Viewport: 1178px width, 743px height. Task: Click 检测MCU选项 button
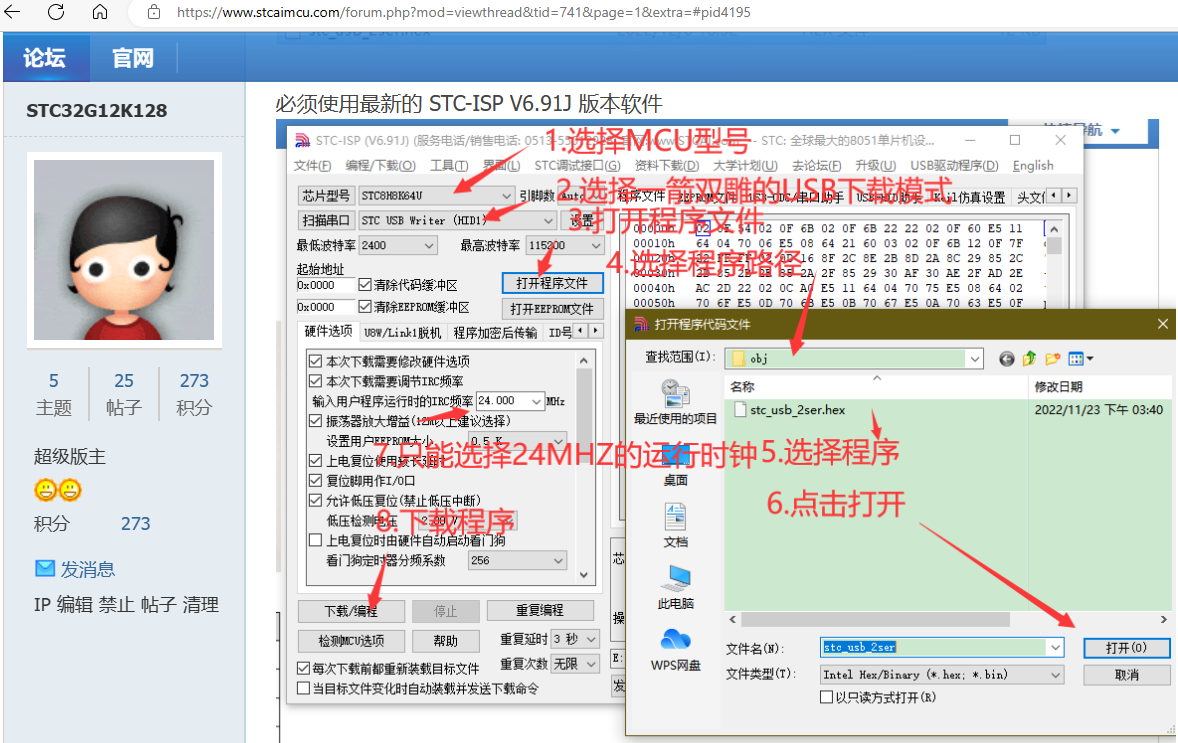coord(351,641)
